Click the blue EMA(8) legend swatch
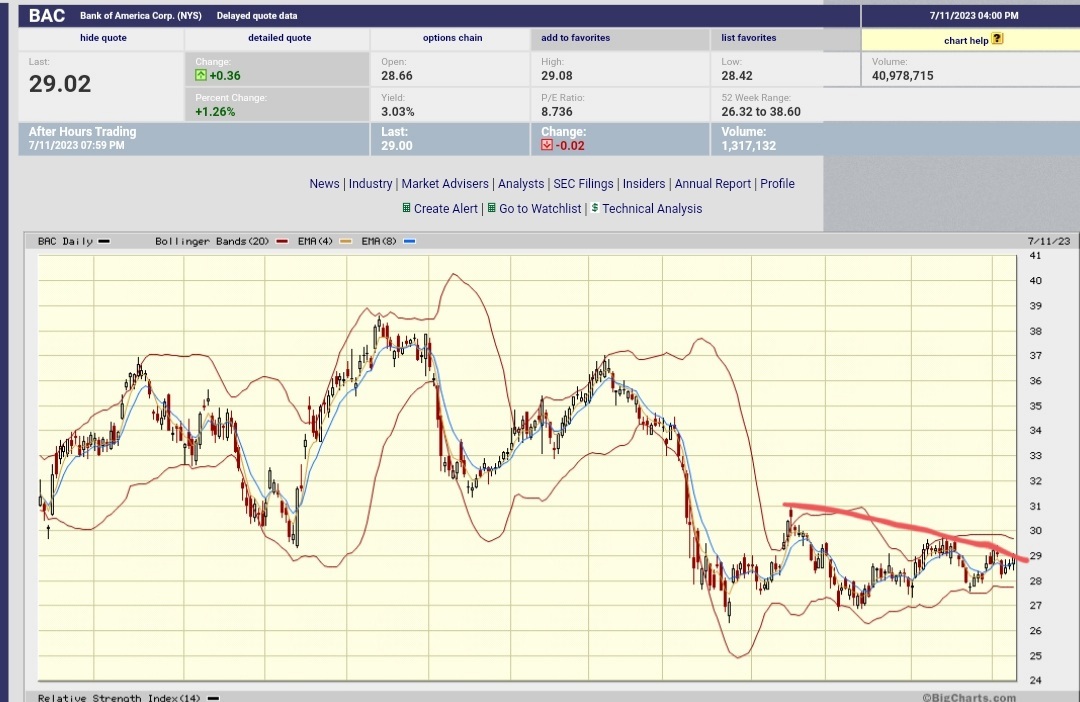Screen dimensions: 1080x702 click(x=409, y=241)
